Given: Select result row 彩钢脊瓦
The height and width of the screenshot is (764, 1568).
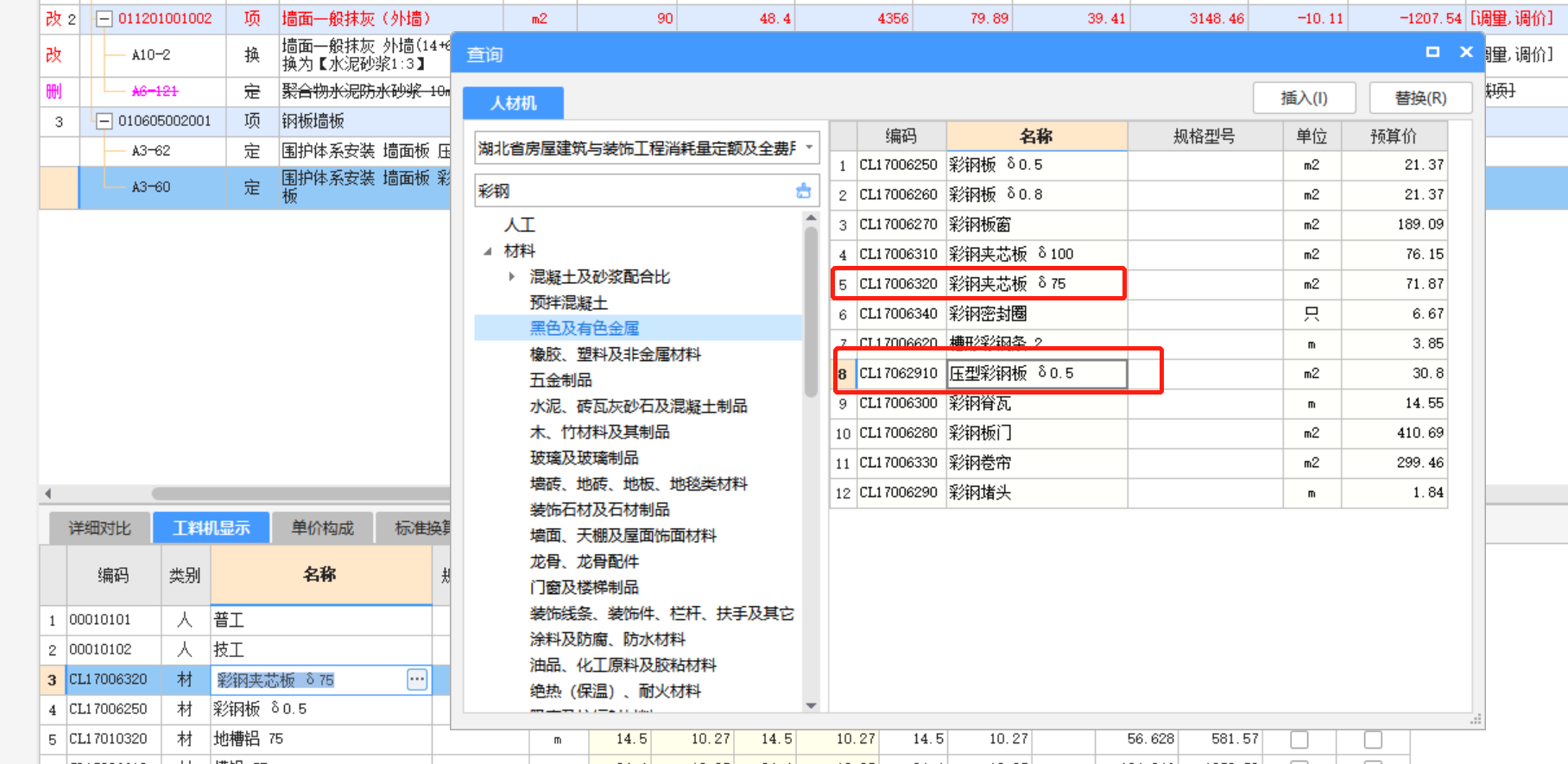Looking at the screenshot, I should coord(1138,403).
